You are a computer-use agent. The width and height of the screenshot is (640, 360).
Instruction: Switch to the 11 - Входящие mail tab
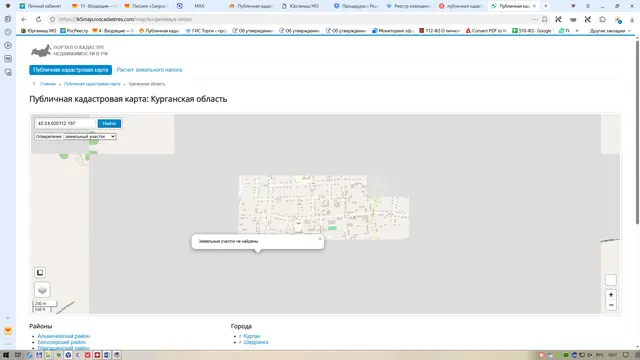click(93, 6)
